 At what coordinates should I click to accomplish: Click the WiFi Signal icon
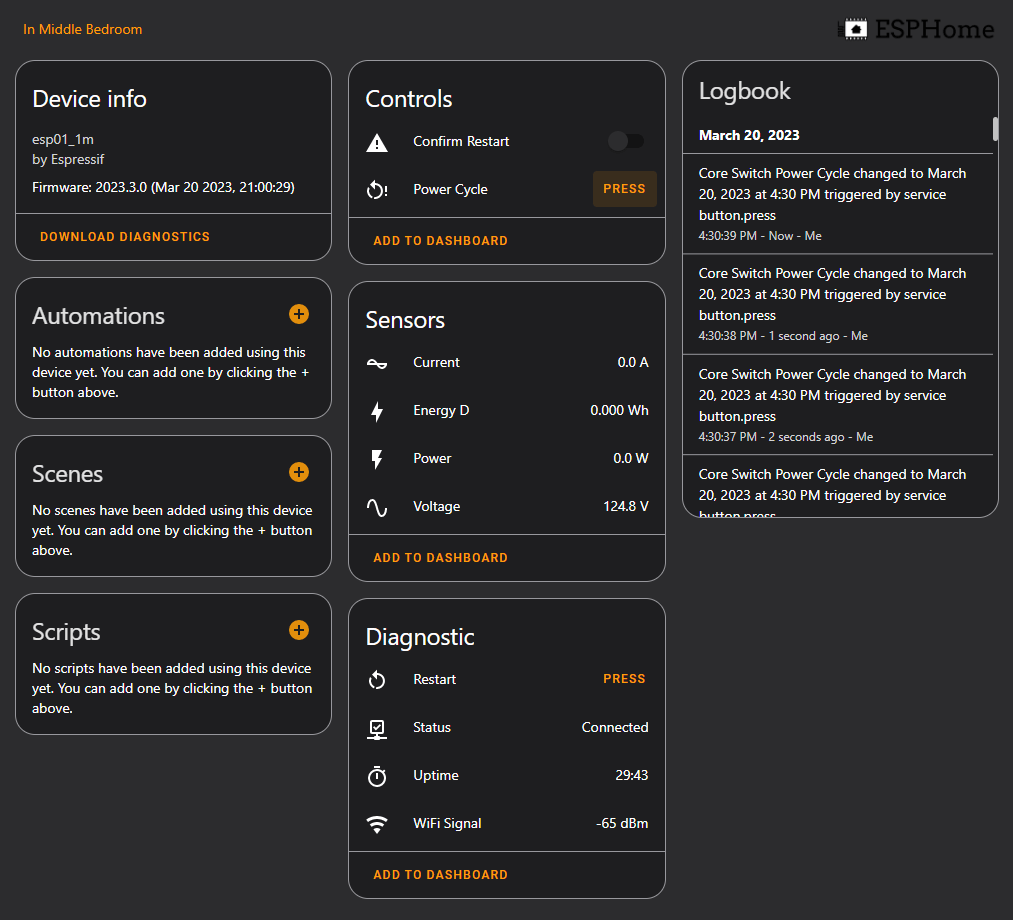tap(377, 824)
